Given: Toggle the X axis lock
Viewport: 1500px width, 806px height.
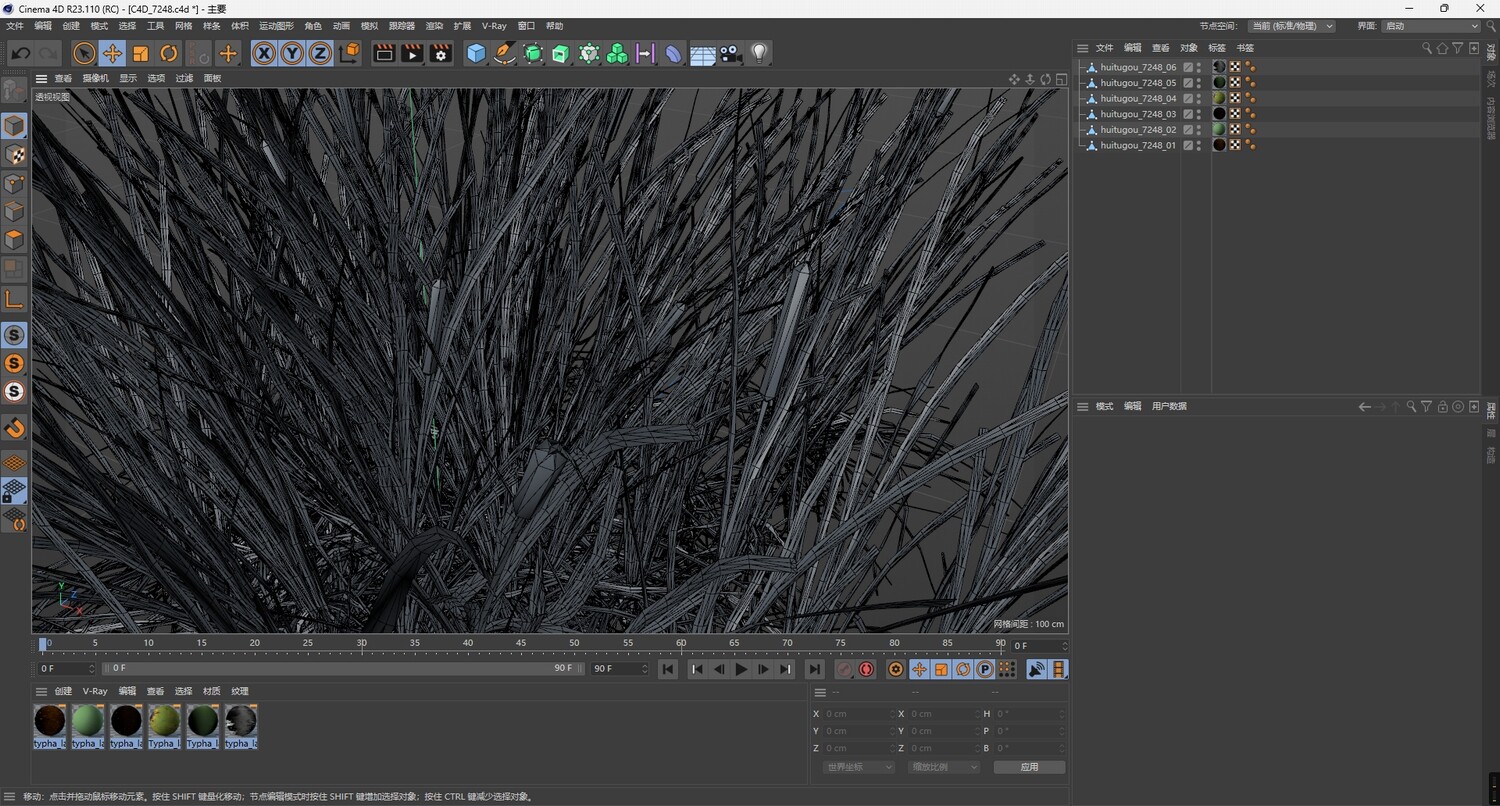Looking at the screenshot, I should tap(264, 54).
